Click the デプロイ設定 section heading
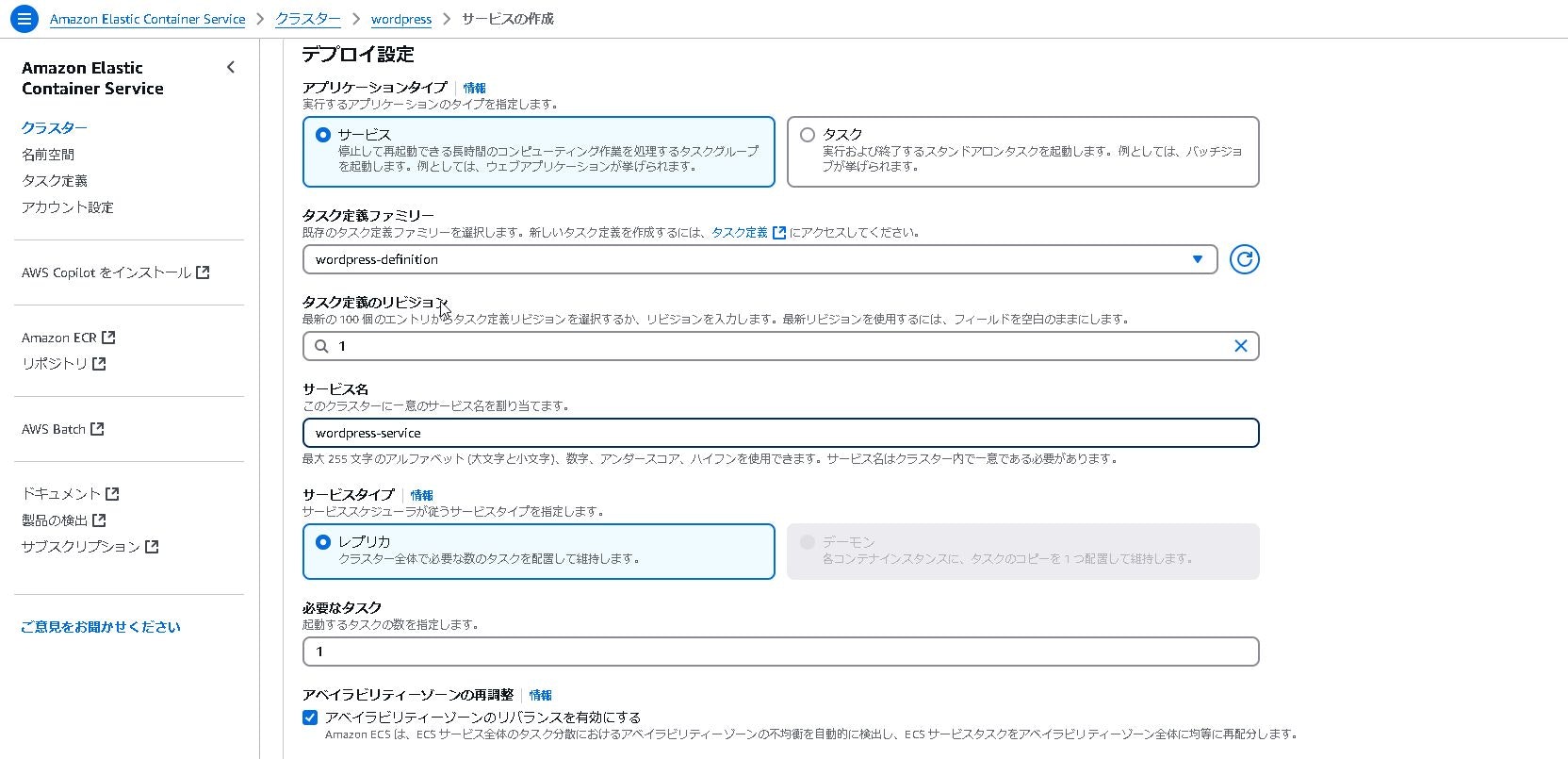 [x=358, y=54]
